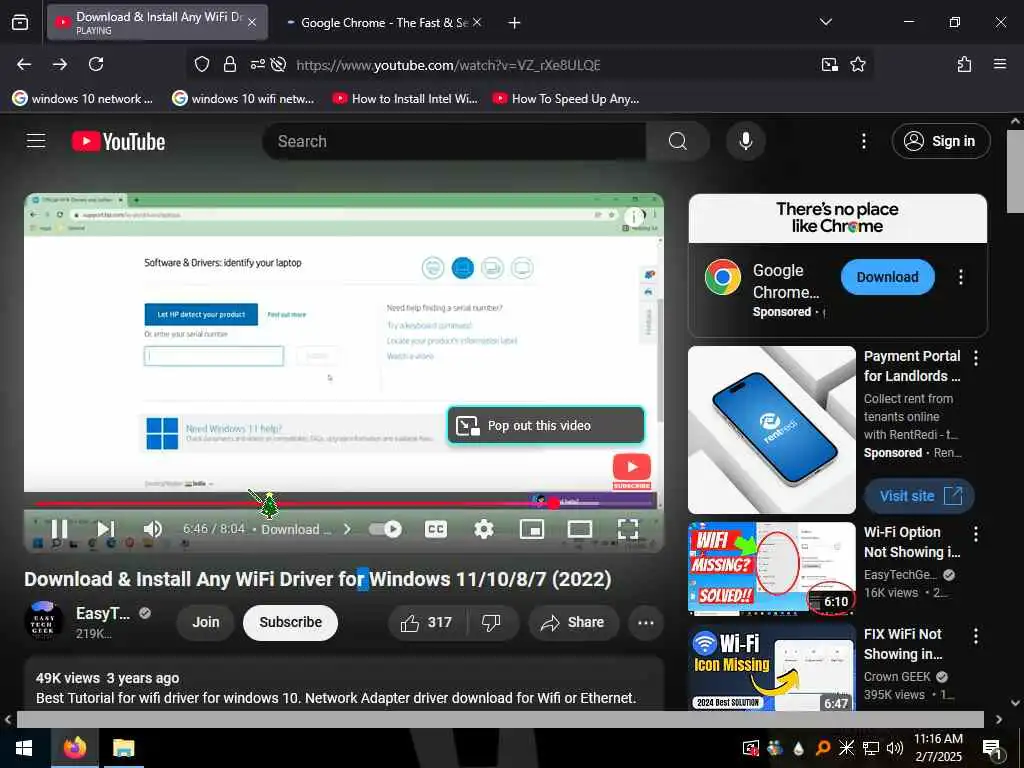Open EasyTech channel avatar

pos(43,620)
